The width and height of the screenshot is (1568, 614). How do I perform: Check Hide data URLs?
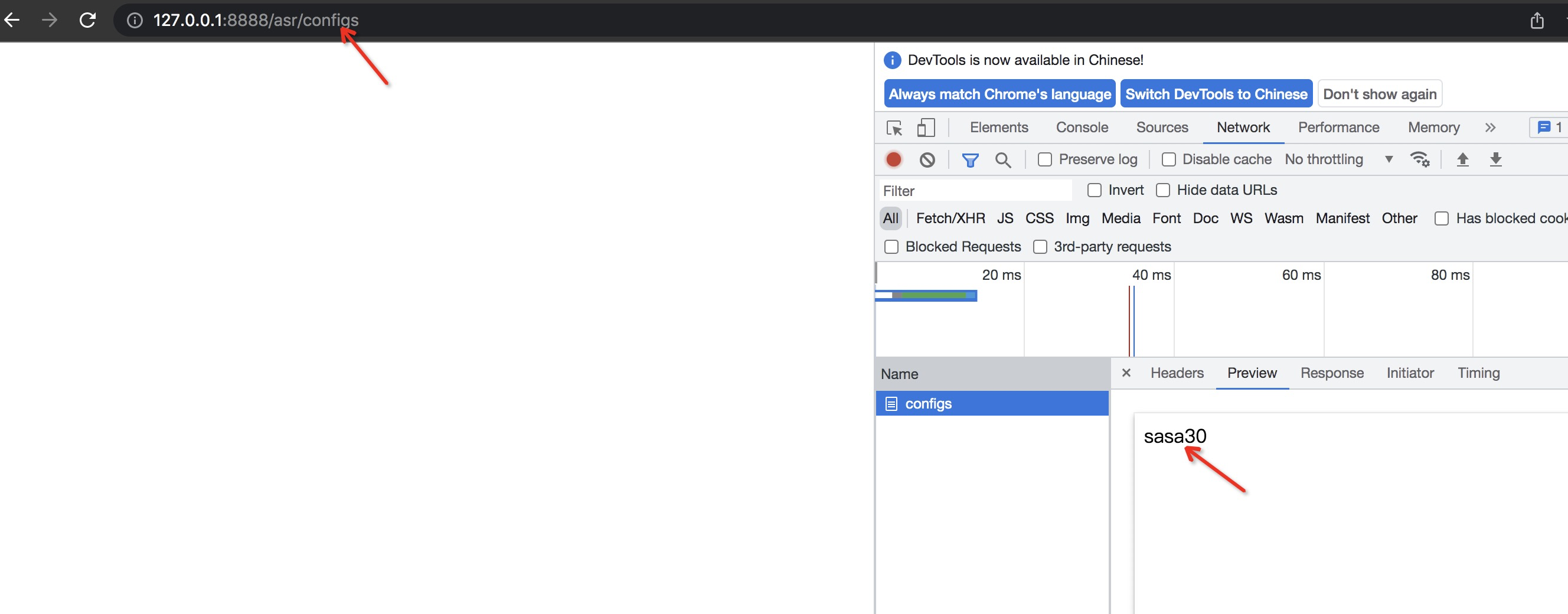1162,191
